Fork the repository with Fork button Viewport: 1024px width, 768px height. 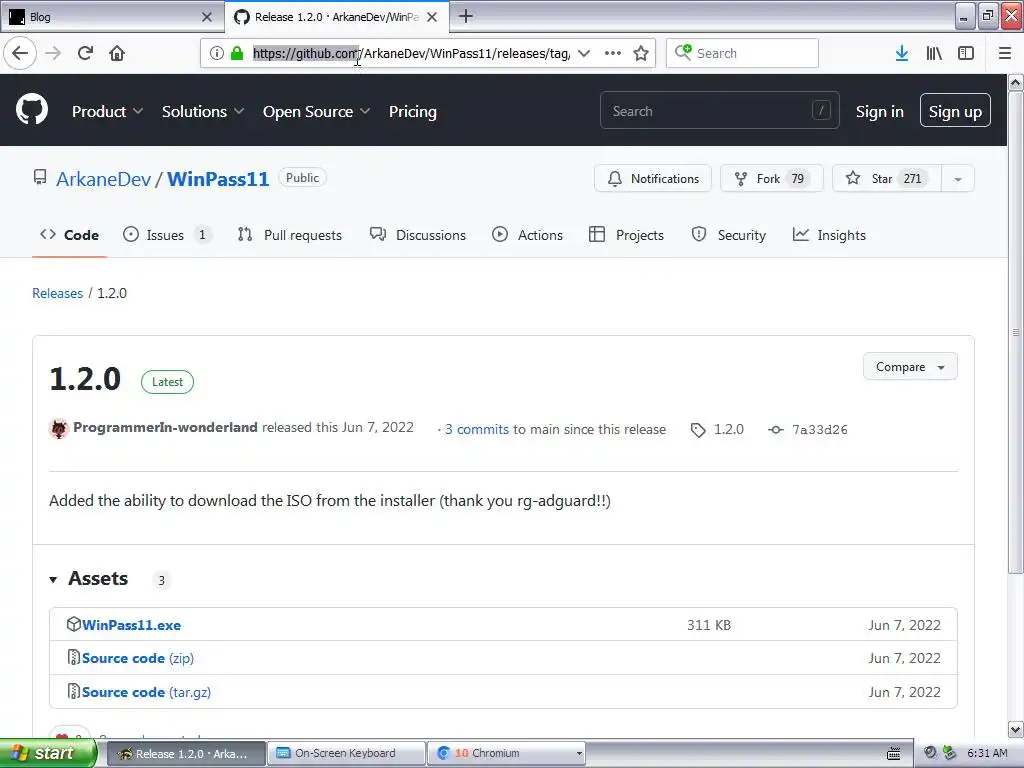click(x=771, y=179)
